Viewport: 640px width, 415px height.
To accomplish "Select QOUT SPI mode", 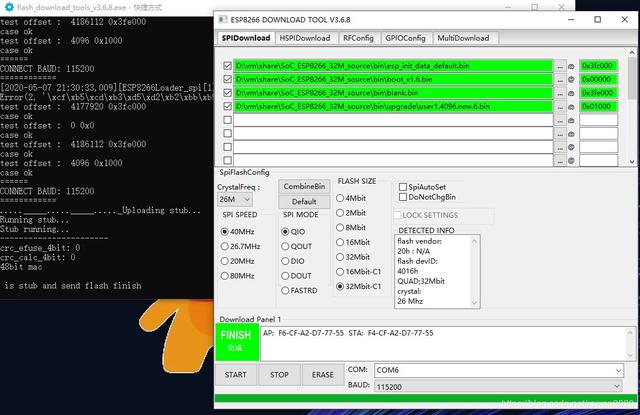I will tap(297, 246).
